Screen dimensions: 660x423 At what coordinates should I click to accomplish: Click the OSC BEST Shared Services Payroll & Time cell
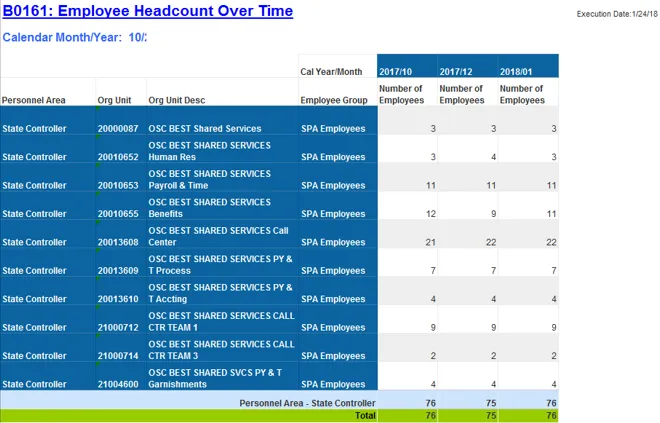pos(209,179)
